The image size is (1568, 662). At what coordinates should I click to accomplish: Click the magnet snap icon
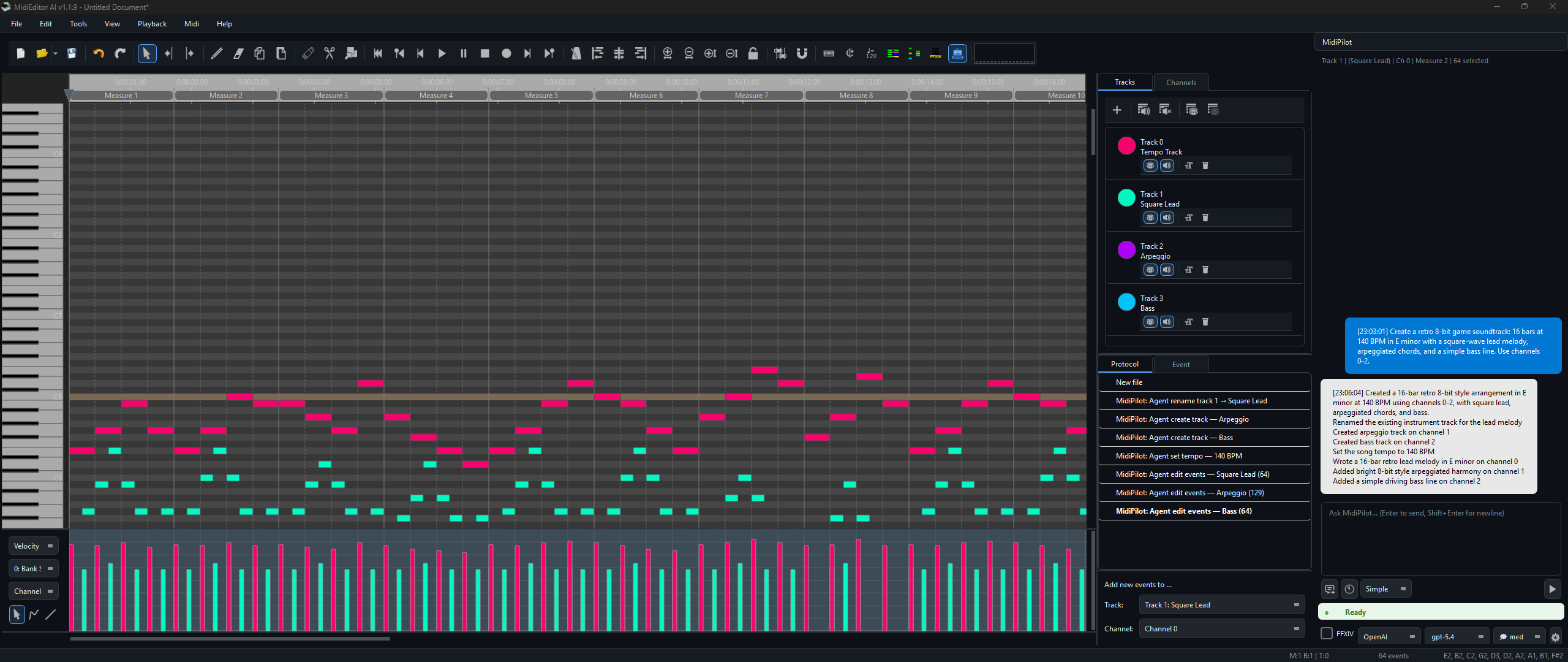[x=802, y=54]
